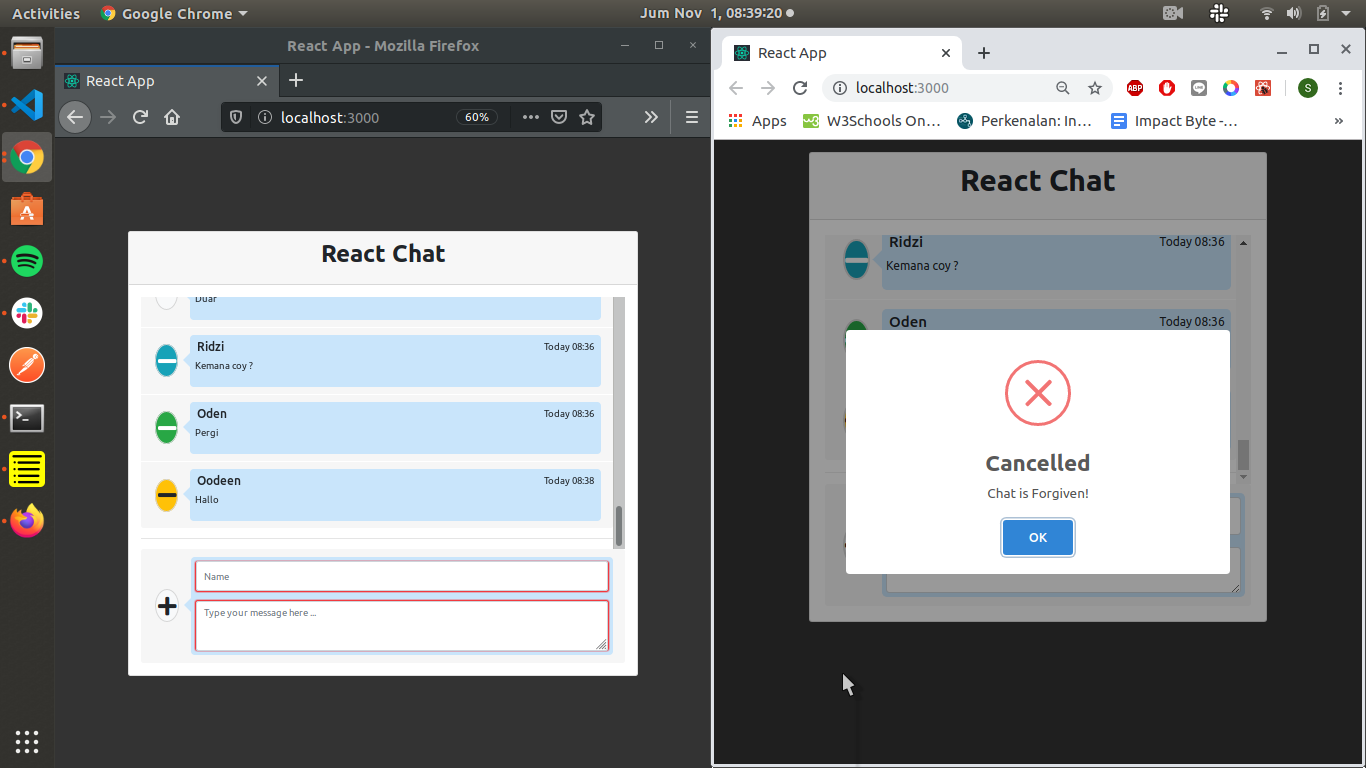Focus the Name input field
This screenshot has height=768, width=1366.
(x=401, y=576)
